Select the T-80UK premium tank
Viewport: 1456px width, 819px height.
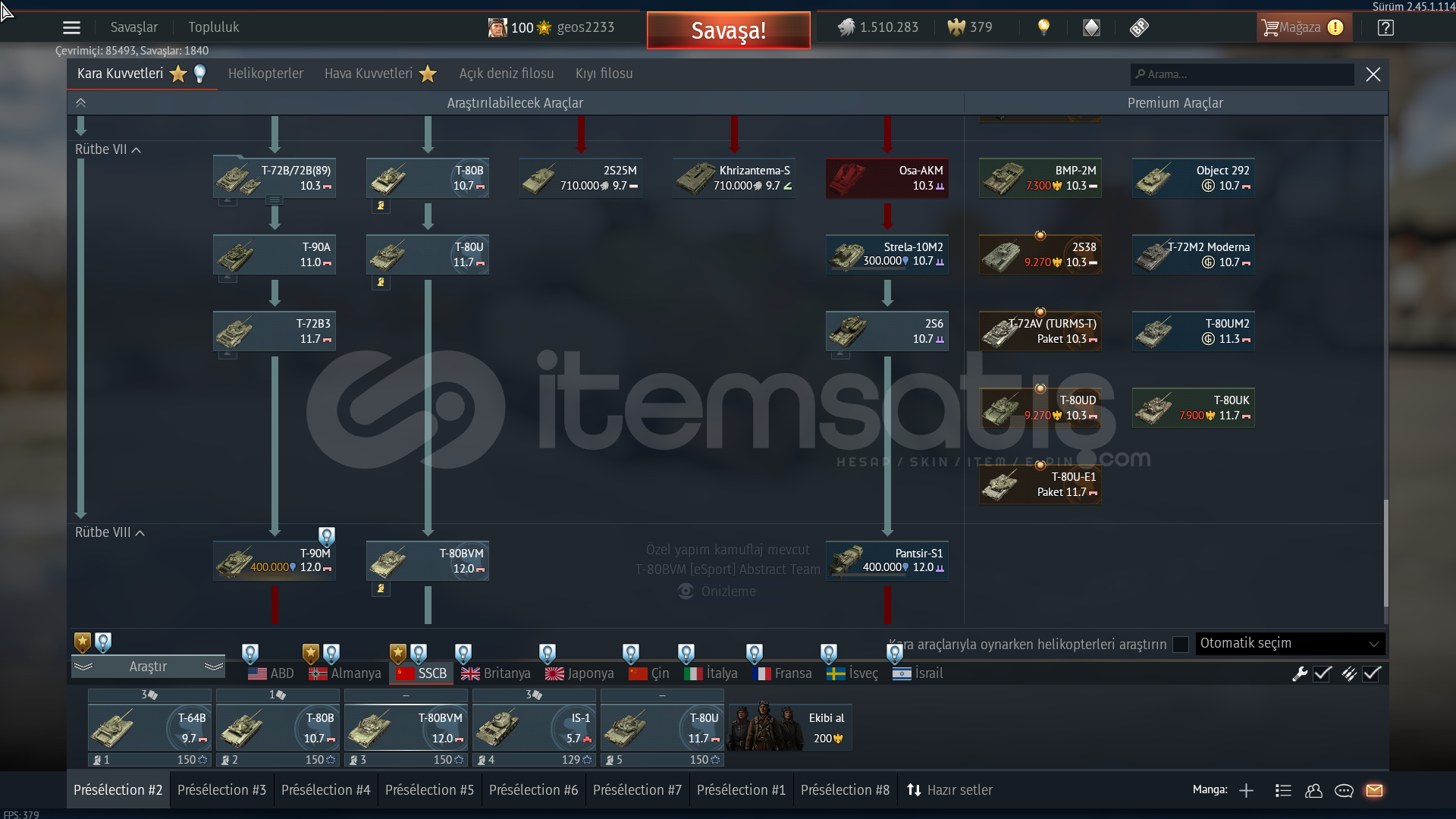[x=1194, y=408]
